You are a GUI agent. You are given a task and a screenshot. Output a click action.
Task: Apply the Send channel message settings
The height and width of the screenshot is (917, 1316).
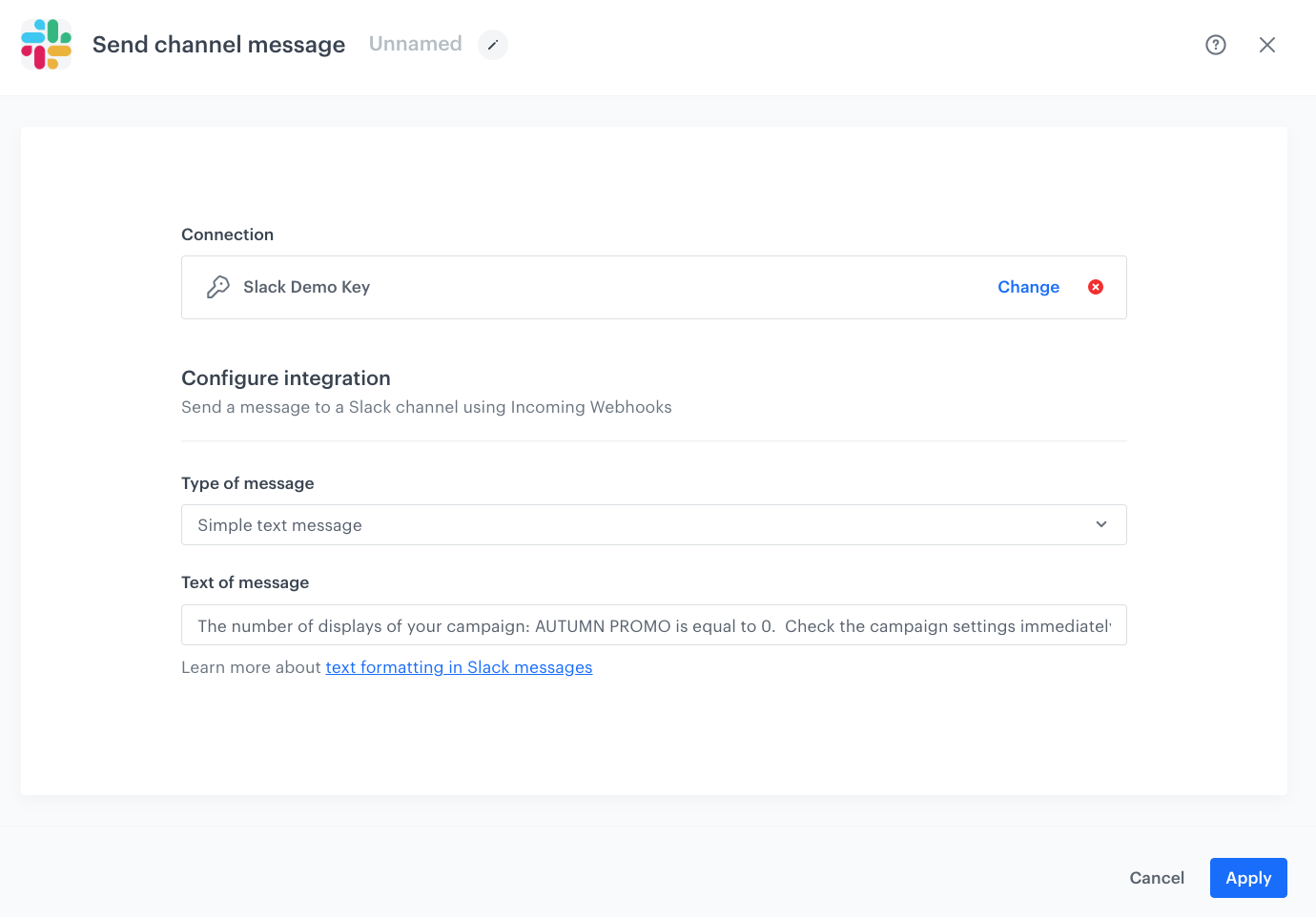1248,877
